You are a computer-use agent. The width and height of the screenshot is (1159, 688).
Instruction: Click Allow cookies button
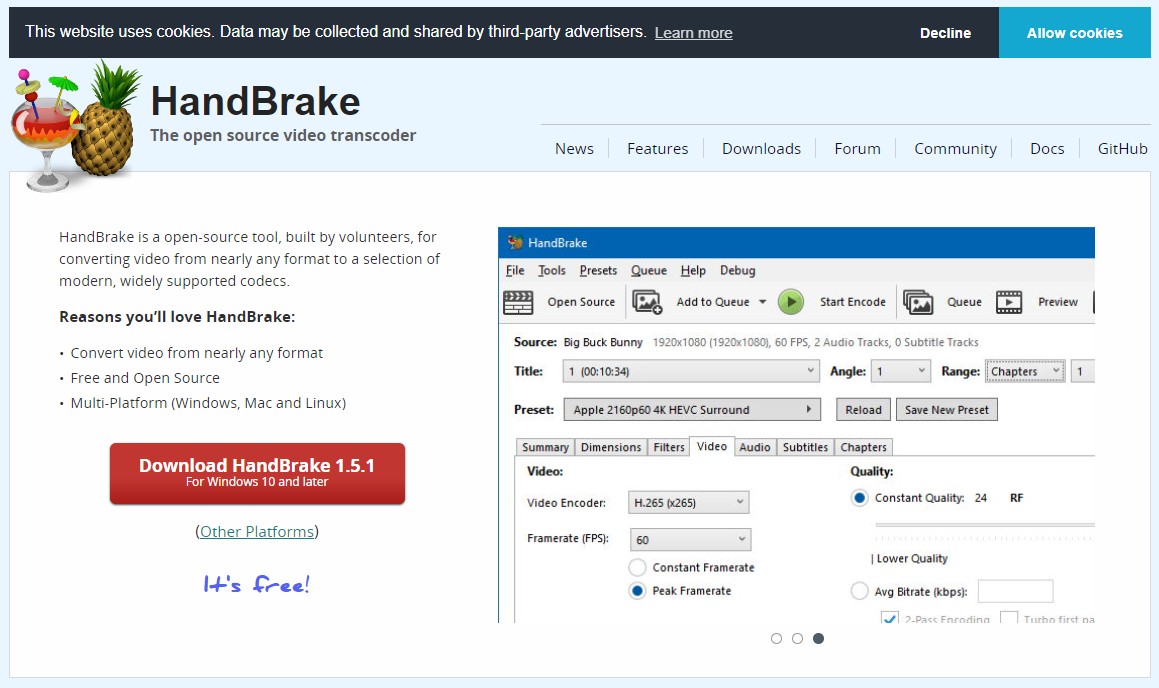point(1075,33)
